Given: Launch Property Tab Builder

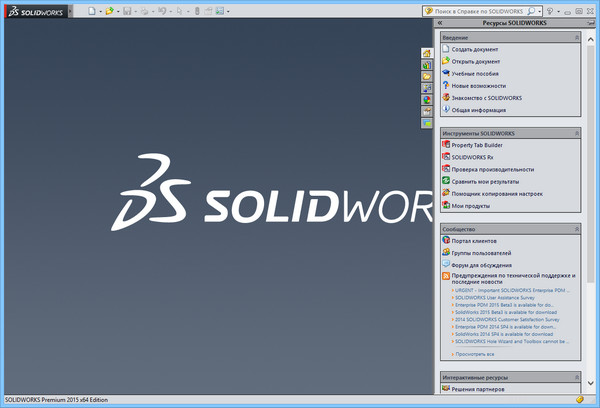Looking at the screenshot, I should pos(477,145).
